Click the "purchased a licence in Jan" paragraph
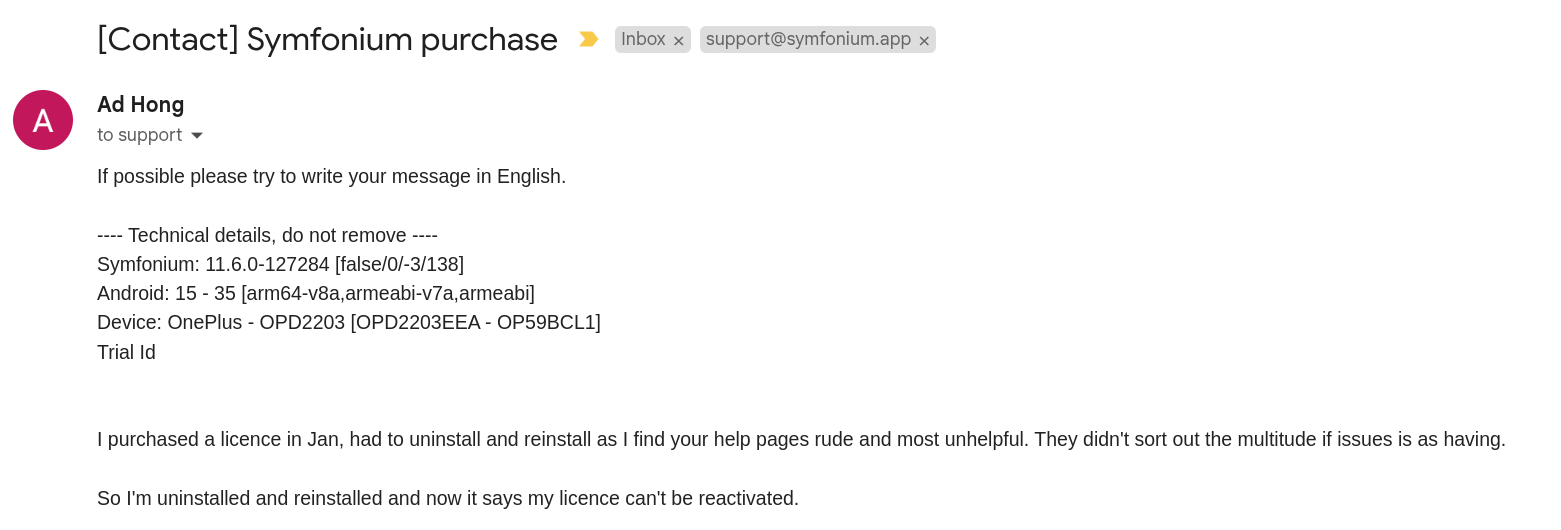The height and width of the screenshot is (530, 1561). (x=801, y=439)
